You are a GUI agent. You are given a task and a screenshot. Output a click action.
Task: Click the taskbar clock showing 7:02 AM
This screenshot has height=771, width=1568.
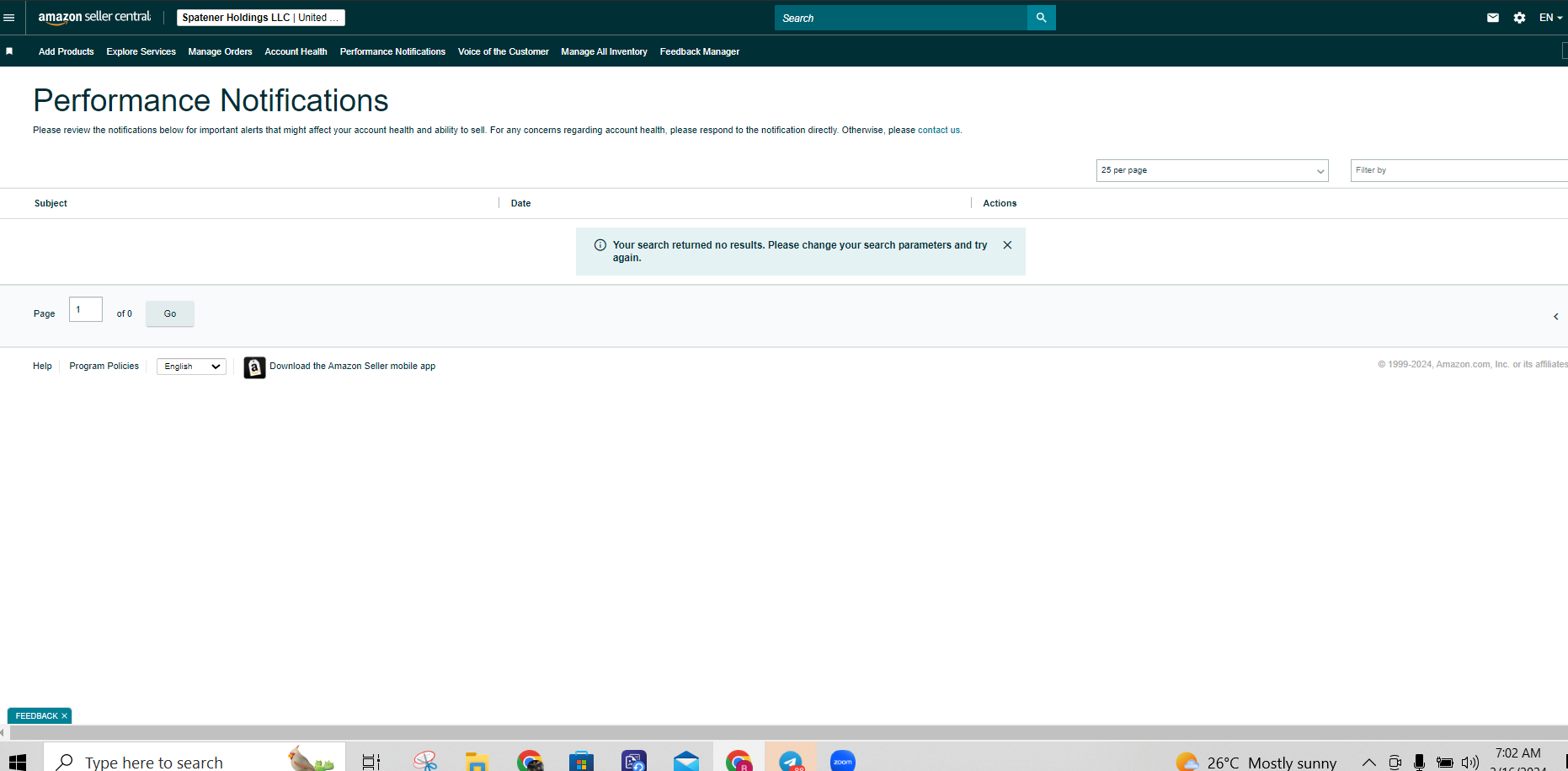[1518, 759]
